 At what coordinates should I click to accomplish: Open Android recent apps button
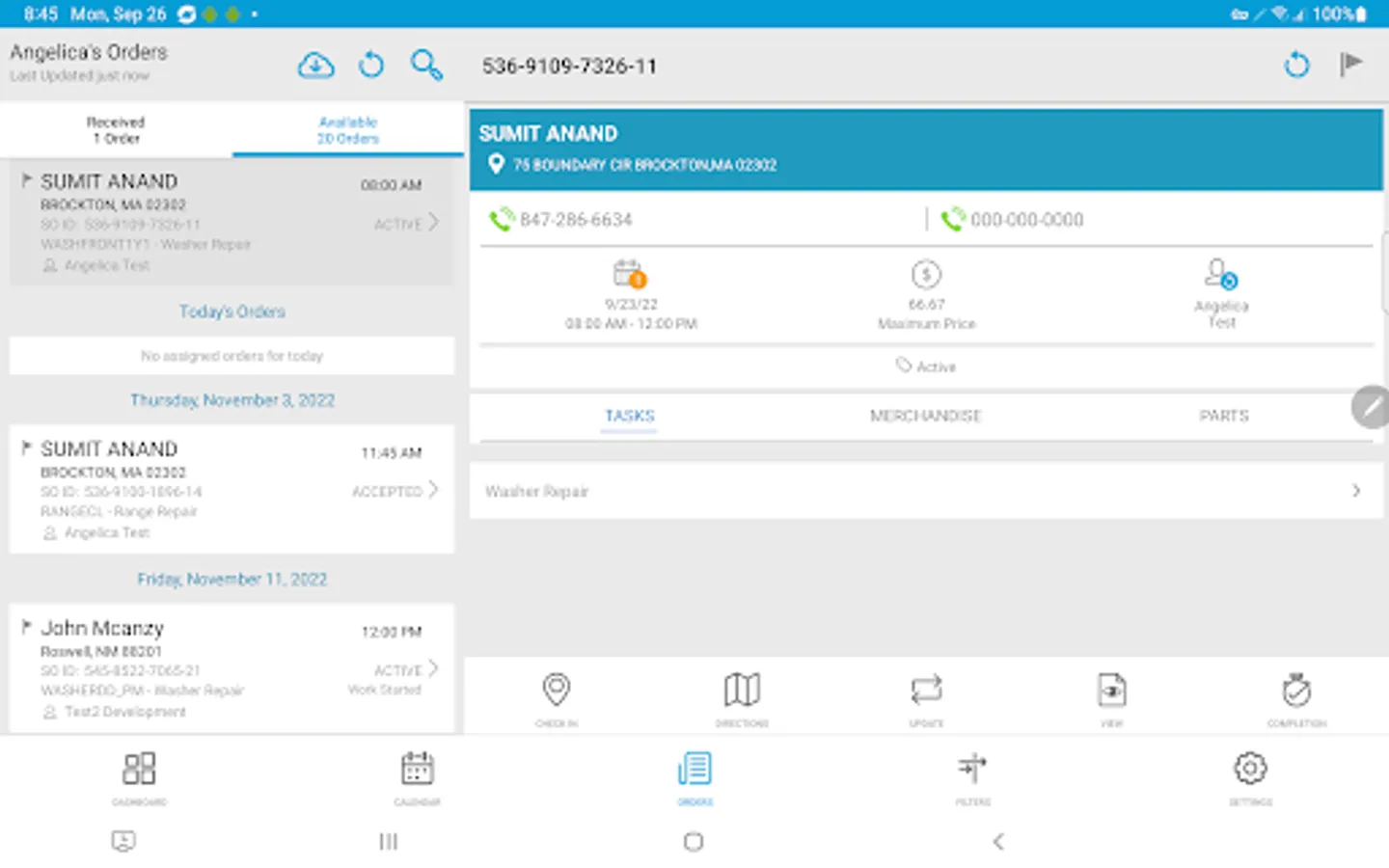coord(388,842)
